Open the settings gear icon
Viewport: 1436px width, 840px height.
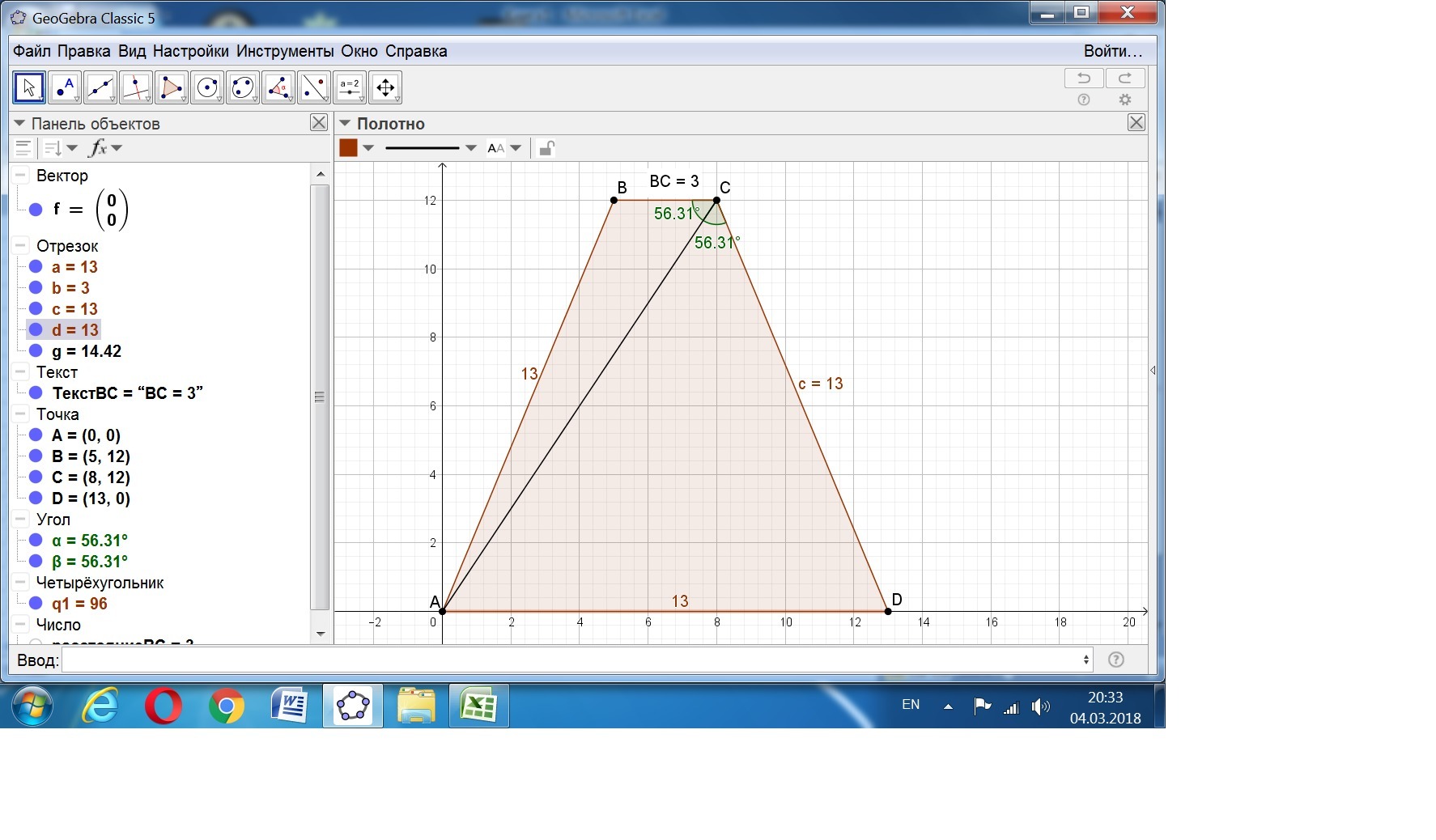click(x=1125, y=100)
